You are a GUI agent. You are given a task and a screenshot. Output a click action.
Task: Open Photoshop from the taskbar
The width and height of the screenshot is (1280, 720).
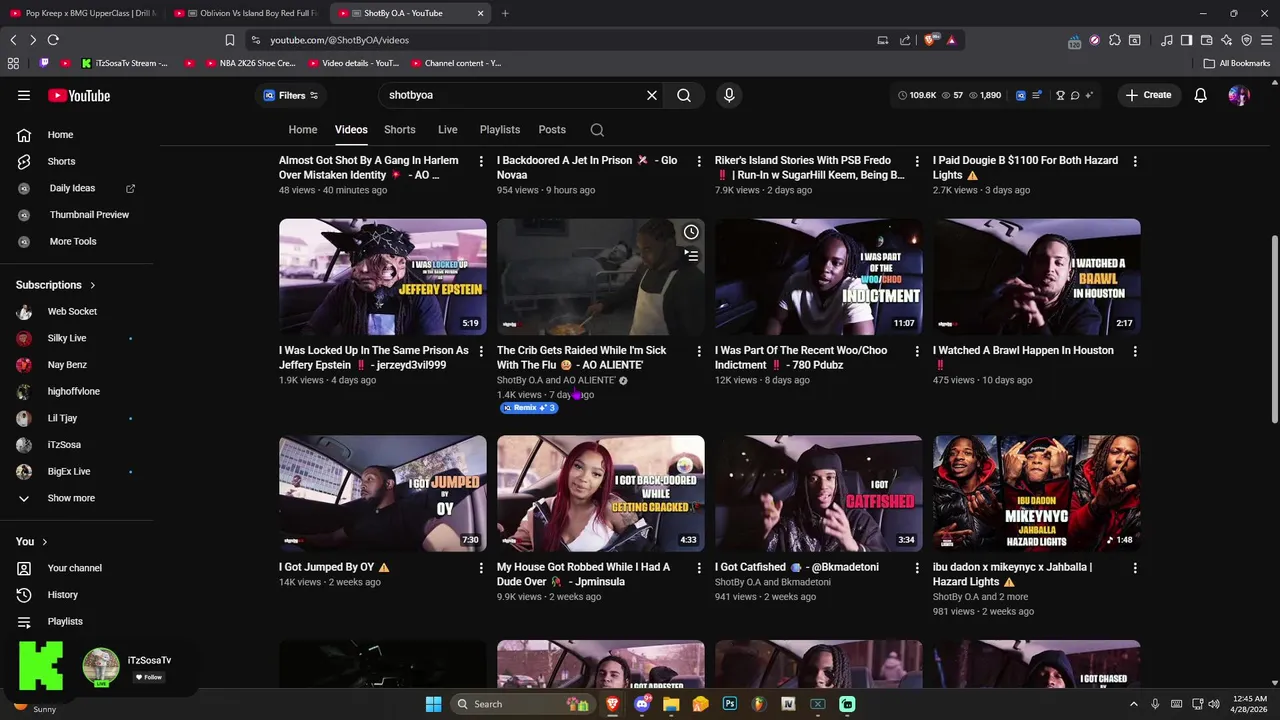coord(729,704)
